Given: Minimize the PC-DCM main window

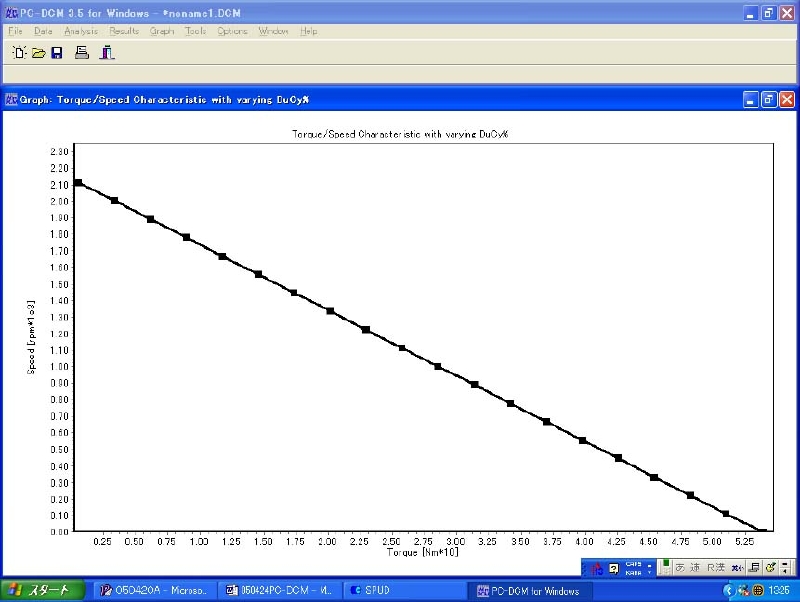Looking at the screenshot, I should pos(751,13).
